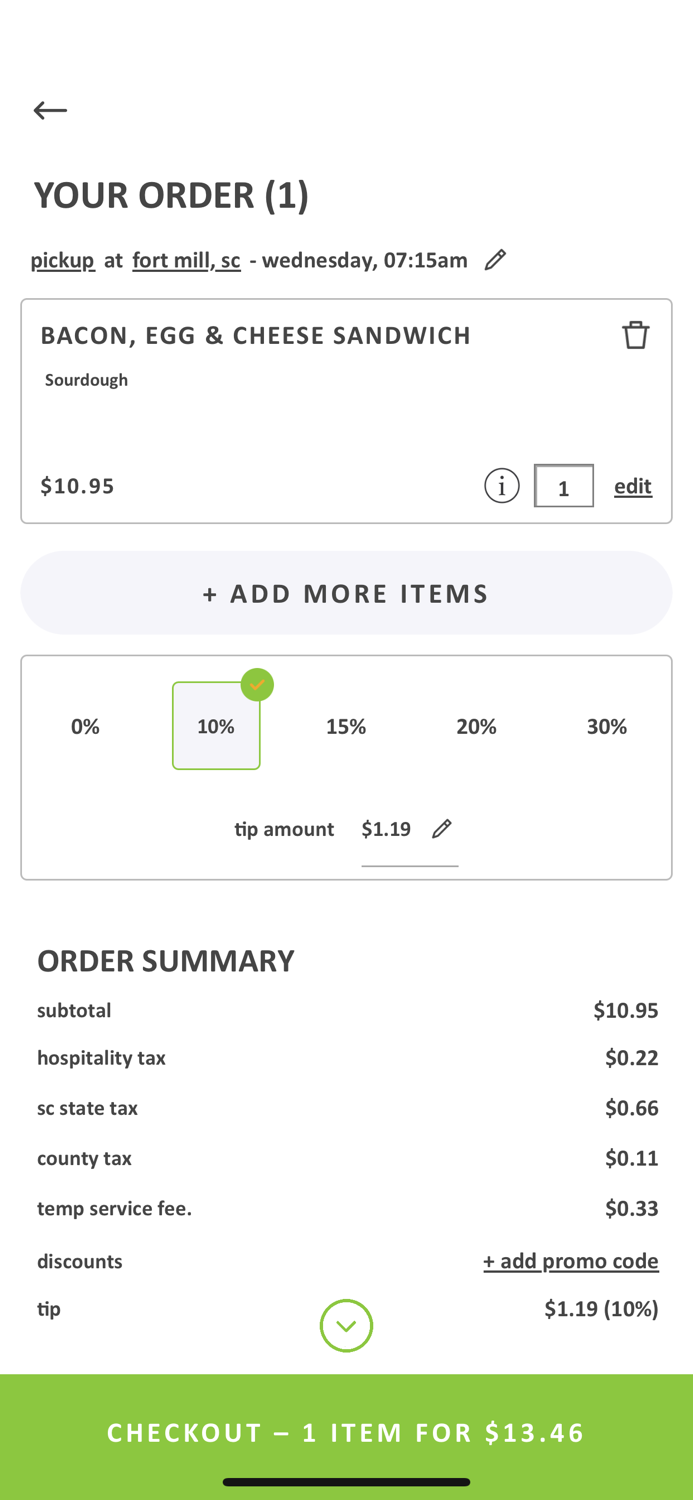Edit pickup time with pencil icon
693x1500 pixels.
tap(495, 260)
